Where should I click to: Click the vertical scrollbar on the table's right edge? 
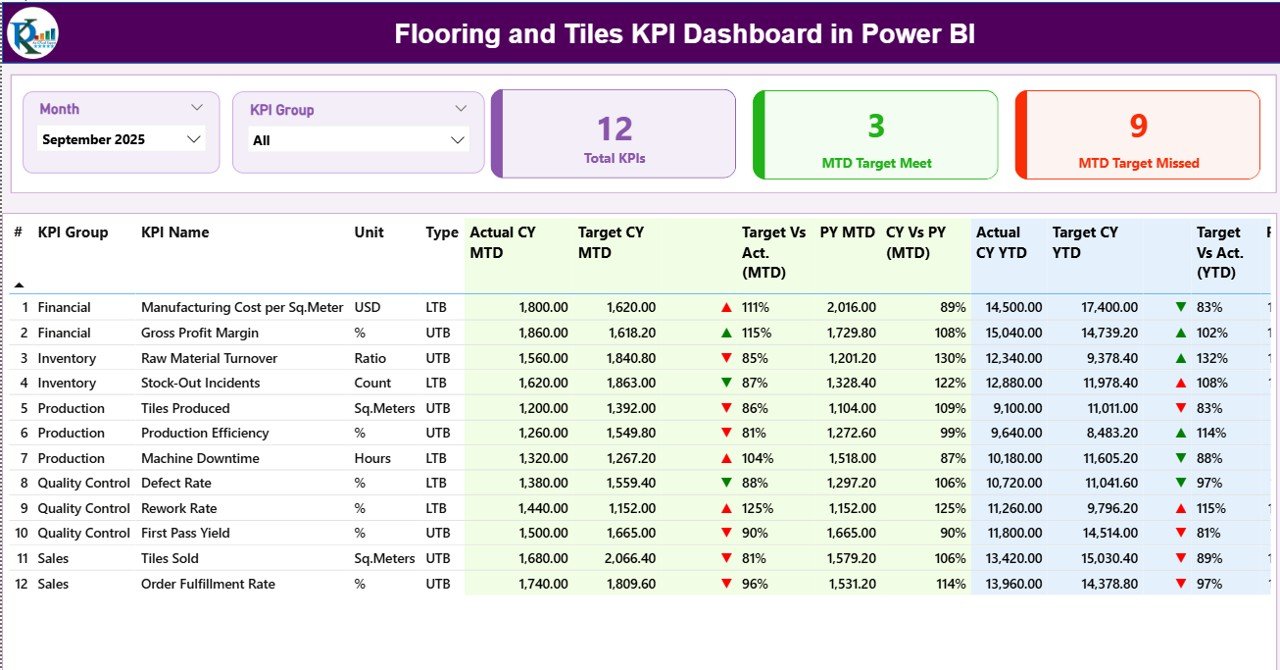pyautogui.click(x=1273, y=400)
